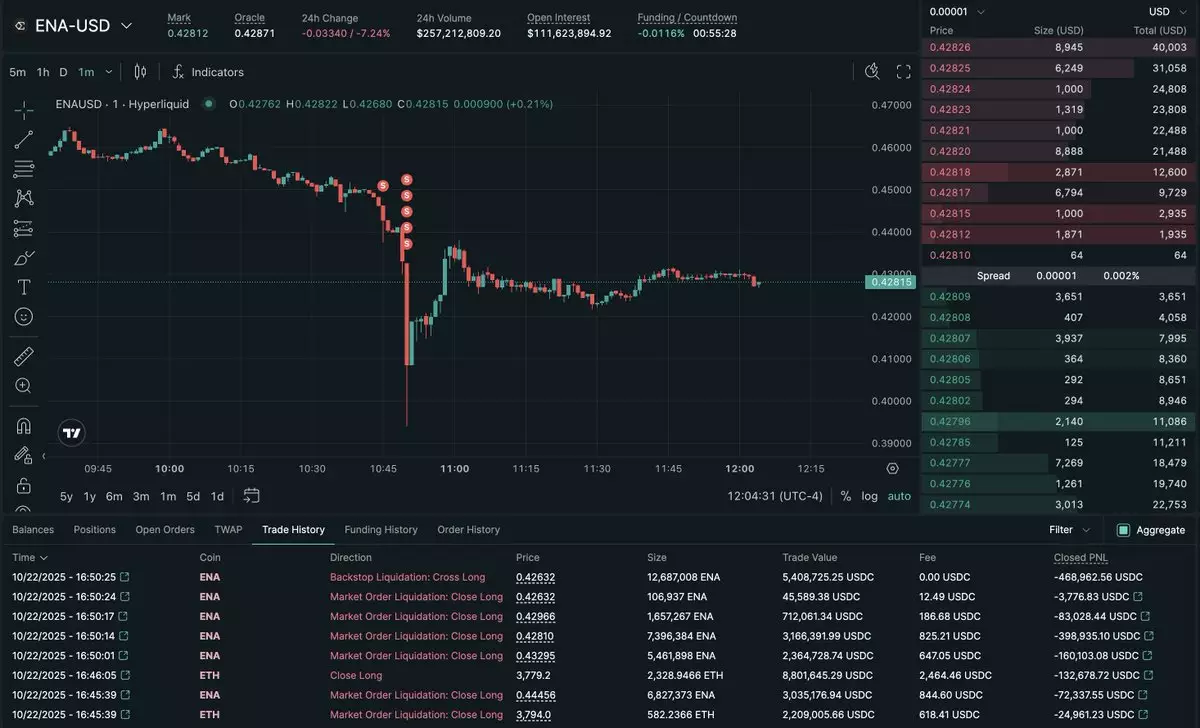
Task: Toggle the auto scale option
Action: tap(899, 496)
